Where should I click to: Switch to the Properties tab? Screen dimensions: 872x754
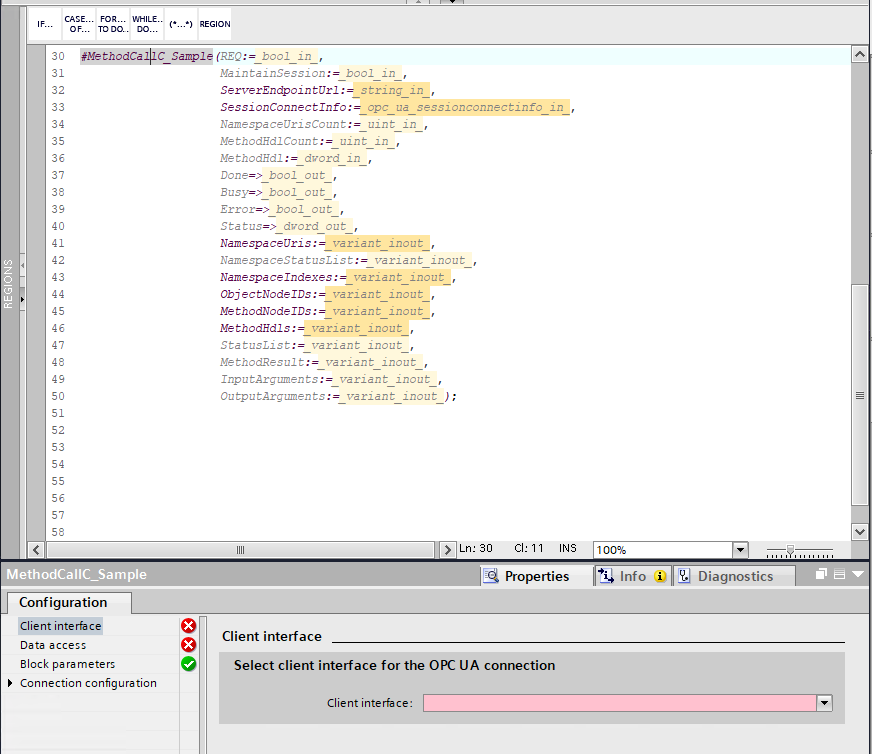526,576
